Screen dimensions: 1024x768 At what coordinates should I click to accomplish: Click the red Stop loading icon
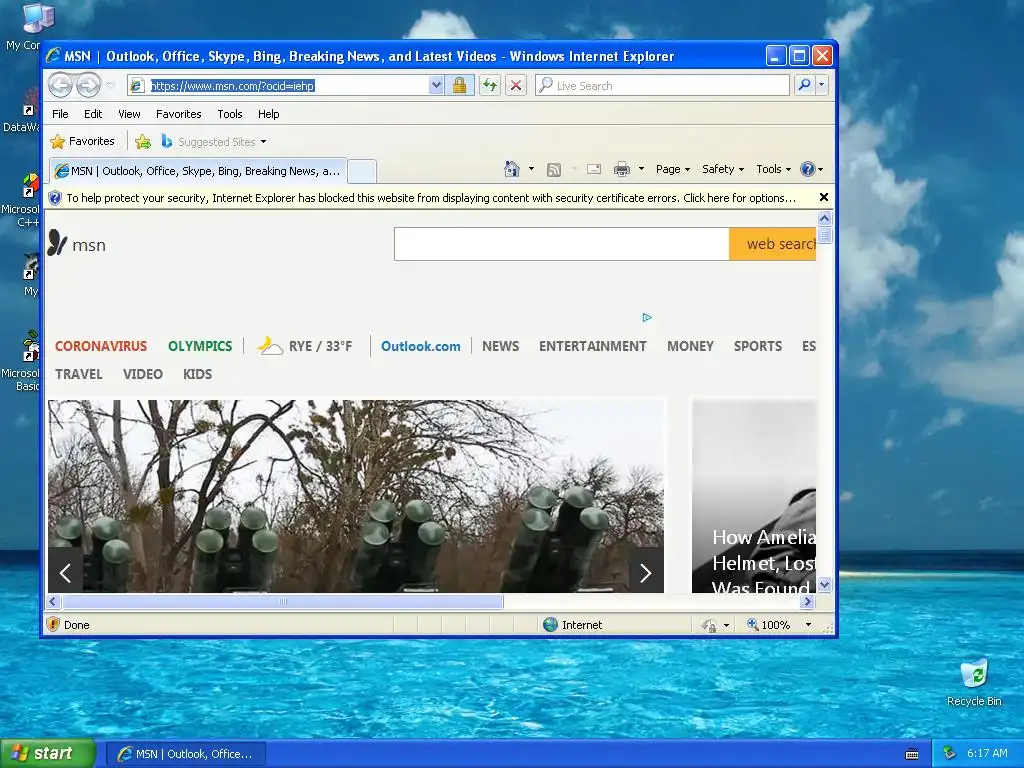[516, 85]
